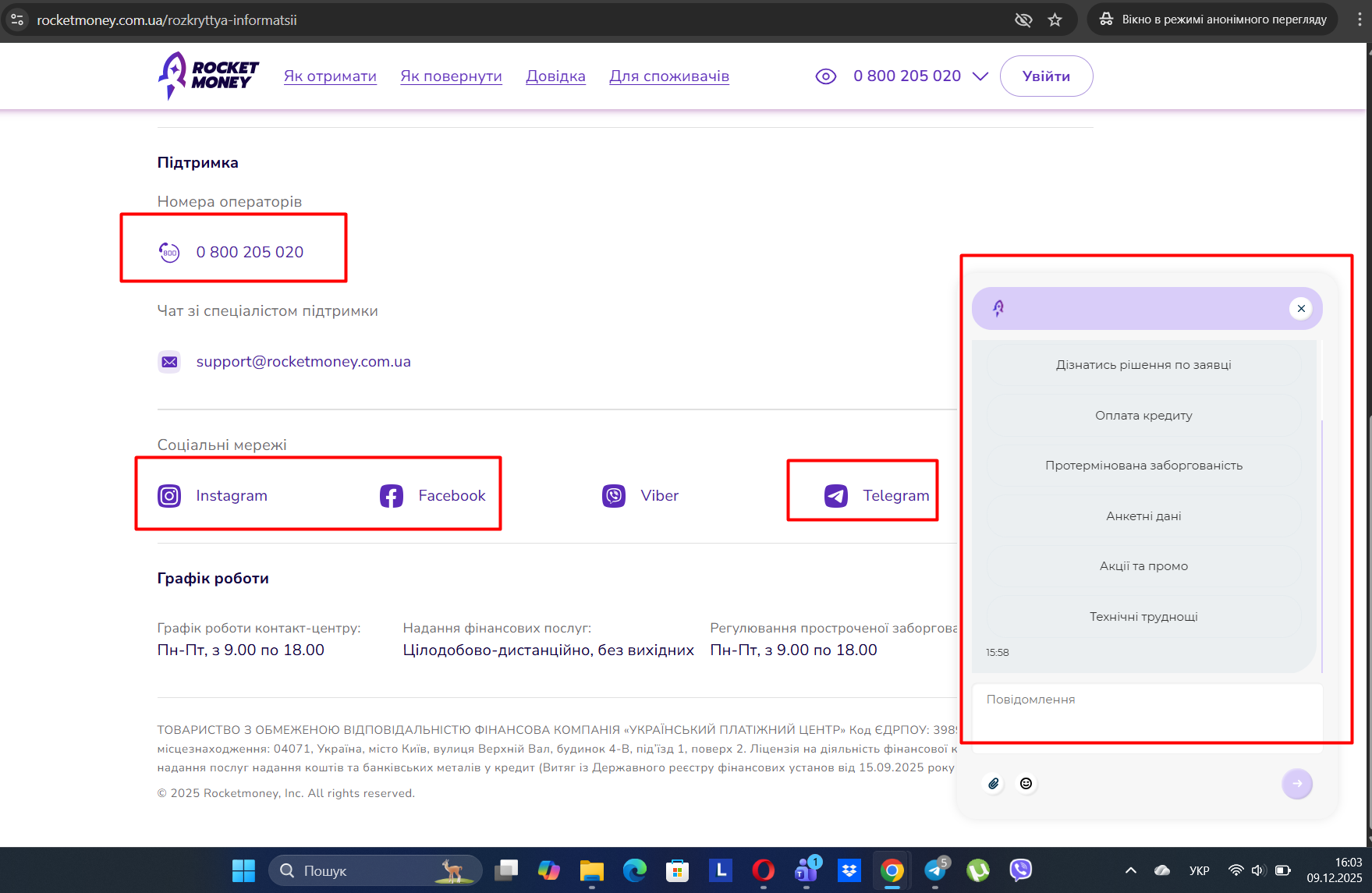Open the clock and date 09.12.2025
This screenshot has width=1372, height=893.
coord(1335,870)
